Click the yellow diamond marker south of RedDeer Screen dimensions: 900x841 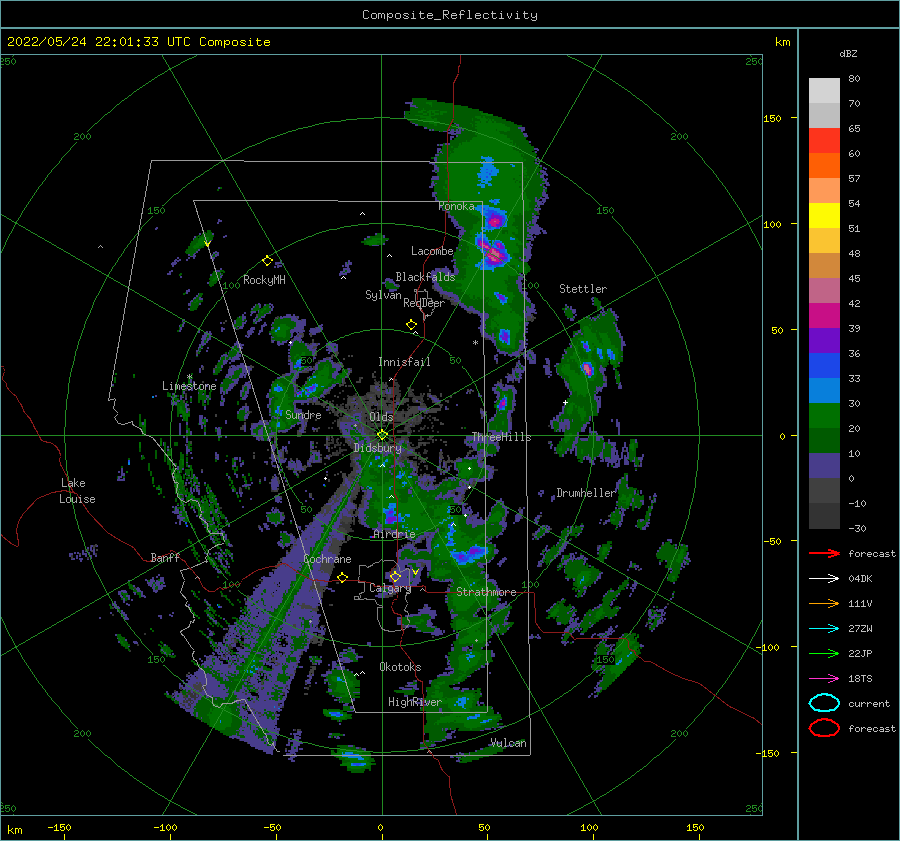pos(412,324)
